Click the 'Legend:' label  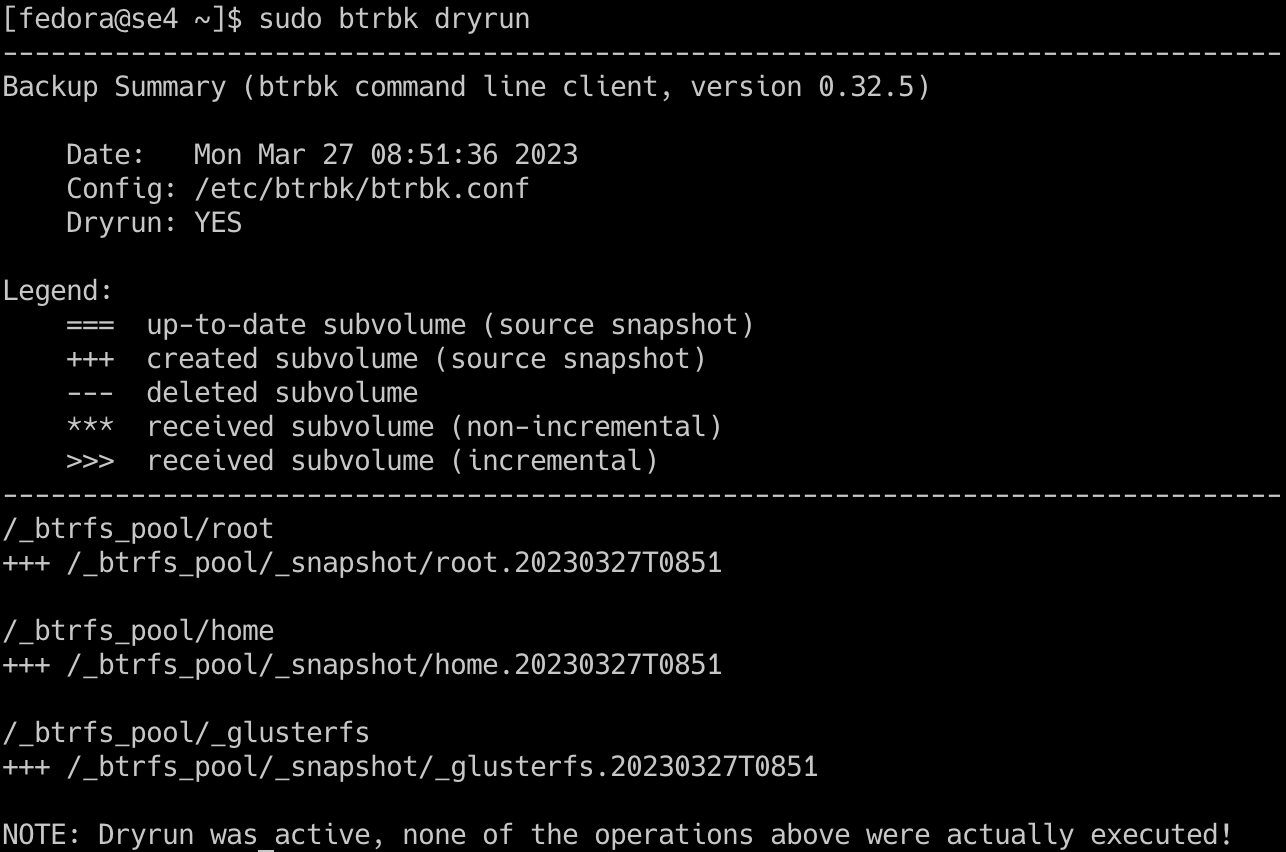coord(58,291)
